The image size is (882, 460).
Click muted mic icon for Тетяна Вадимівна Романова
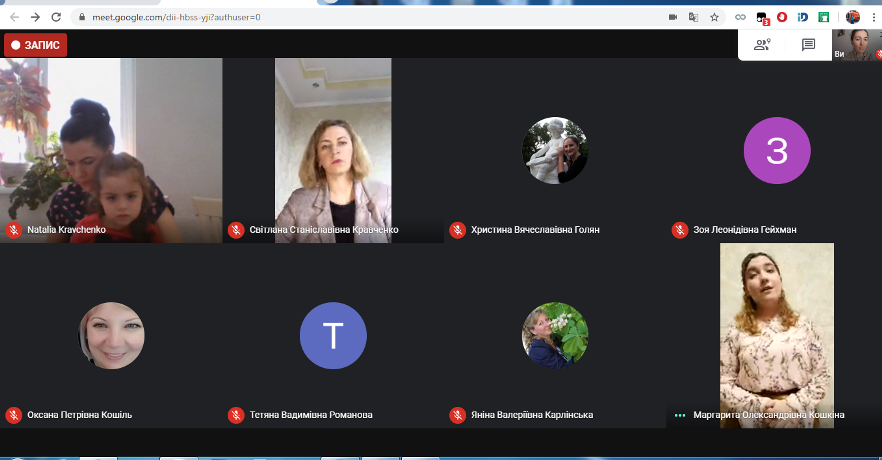pos(236,415)
